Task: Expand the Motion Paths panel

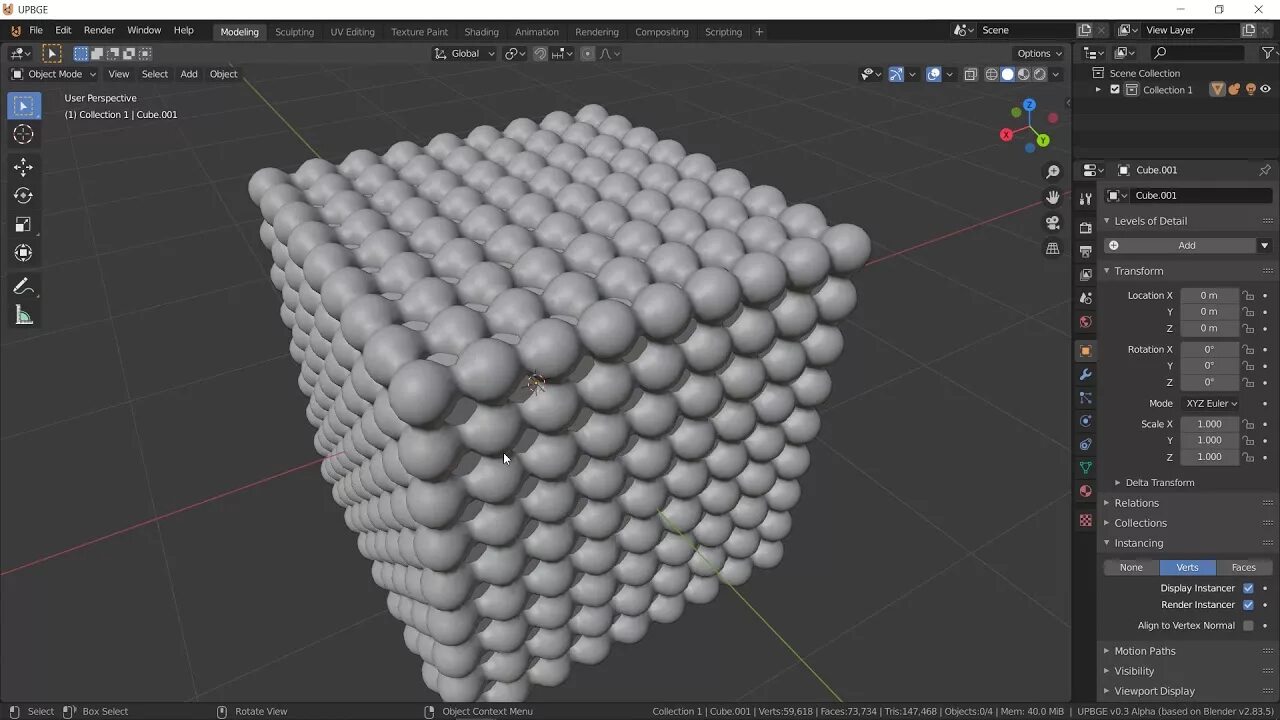Action: click(x=1144, y=651)
